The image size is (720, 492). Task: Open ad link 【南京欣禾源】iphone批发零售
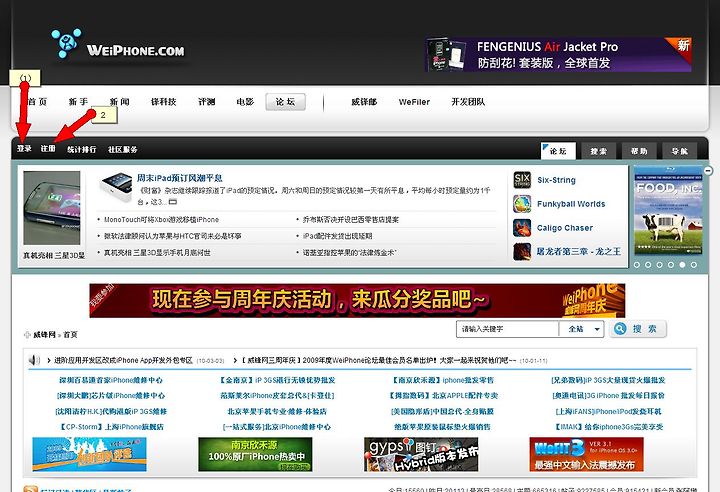coord(442,380)
